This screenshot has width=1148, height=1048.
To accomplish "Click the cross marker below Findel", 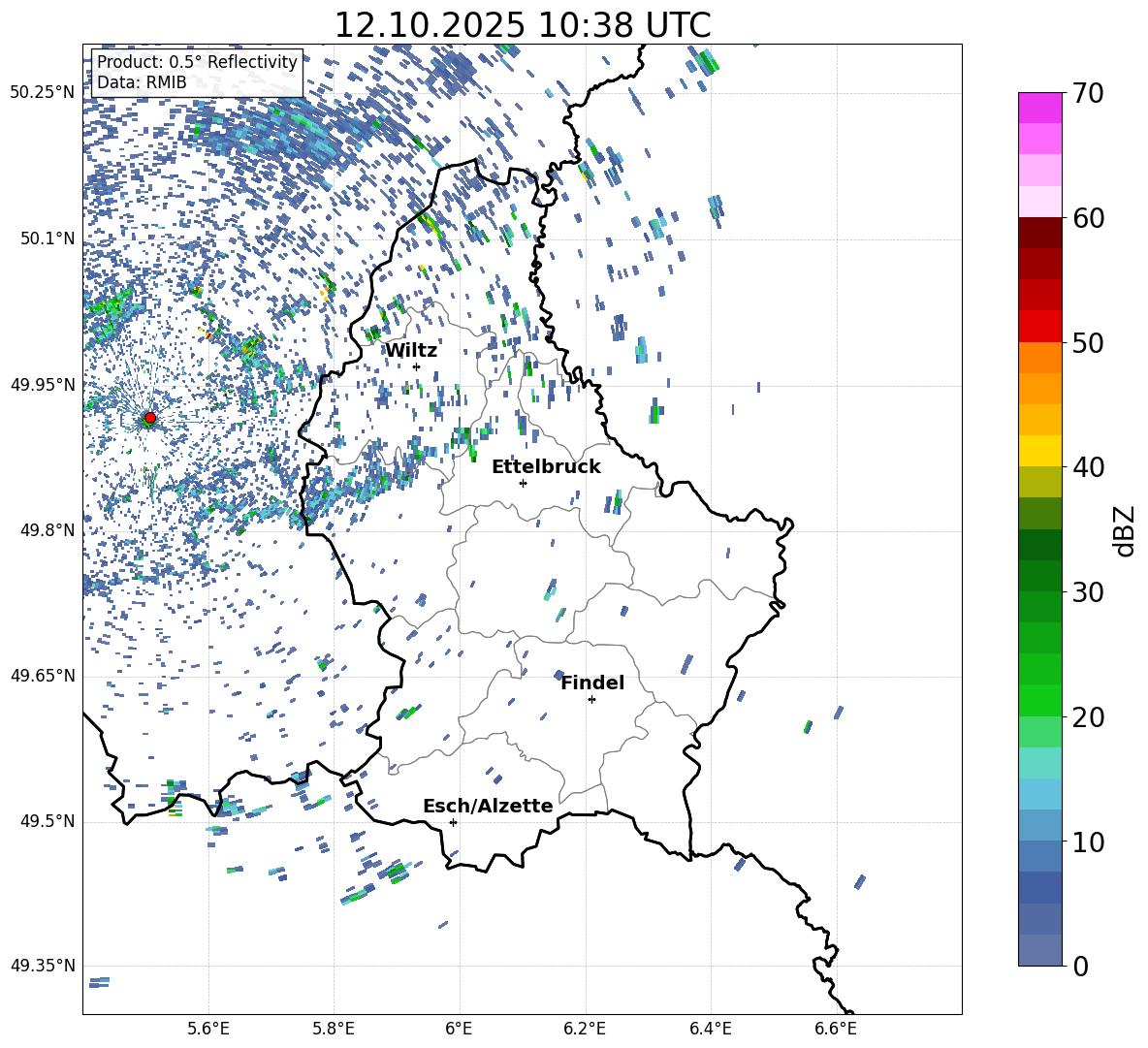I will coord(591,700).
